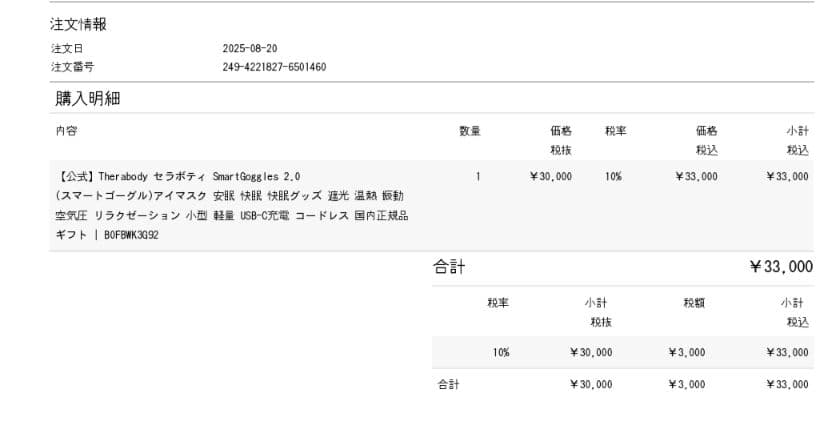
Task: Click the item's tax-excluded price ¥30,000
Action: (550, 176)
